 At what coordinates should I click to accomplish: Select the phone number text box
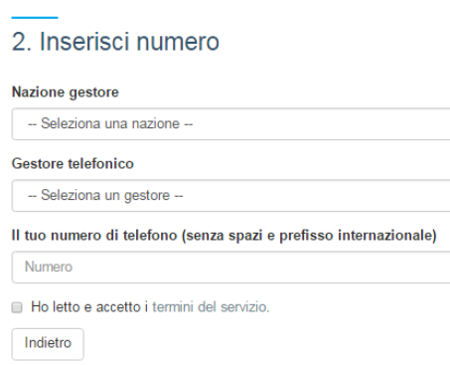(x=231, y=267)
